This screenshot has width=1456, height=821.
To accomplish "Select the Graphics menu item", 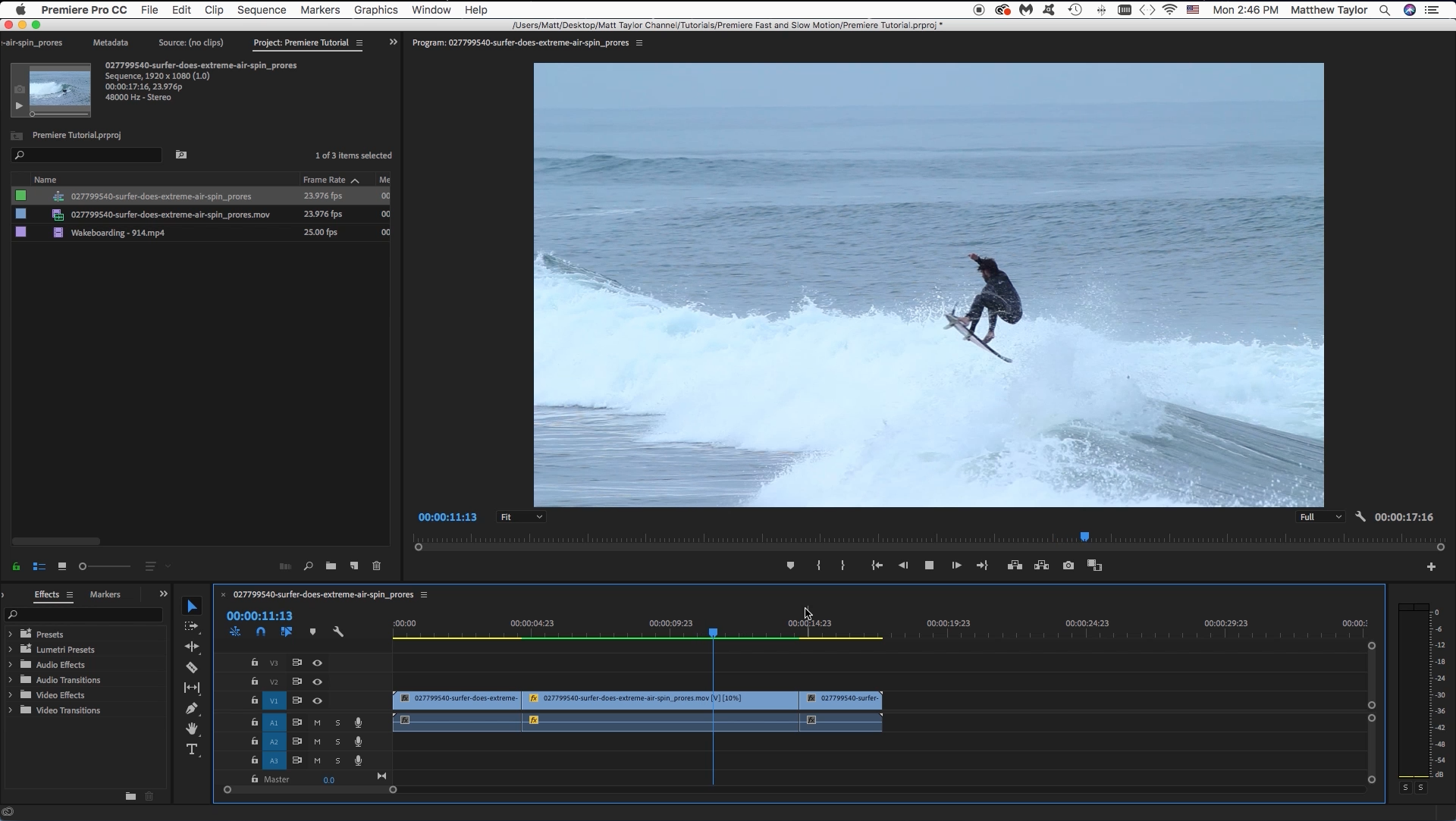I will point(375,9).
